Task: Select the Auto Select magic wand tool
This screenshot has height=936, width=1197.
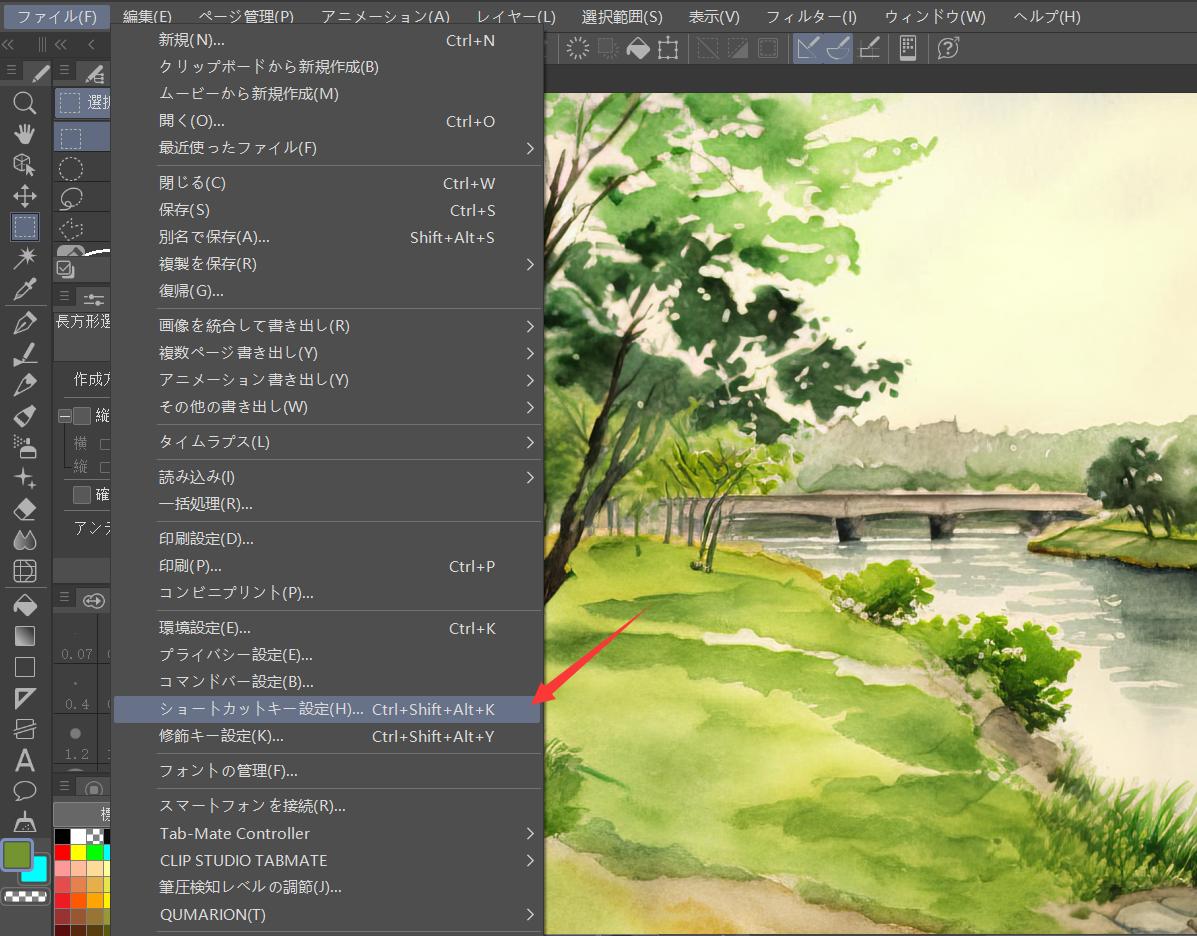Action: click(24, 258)
